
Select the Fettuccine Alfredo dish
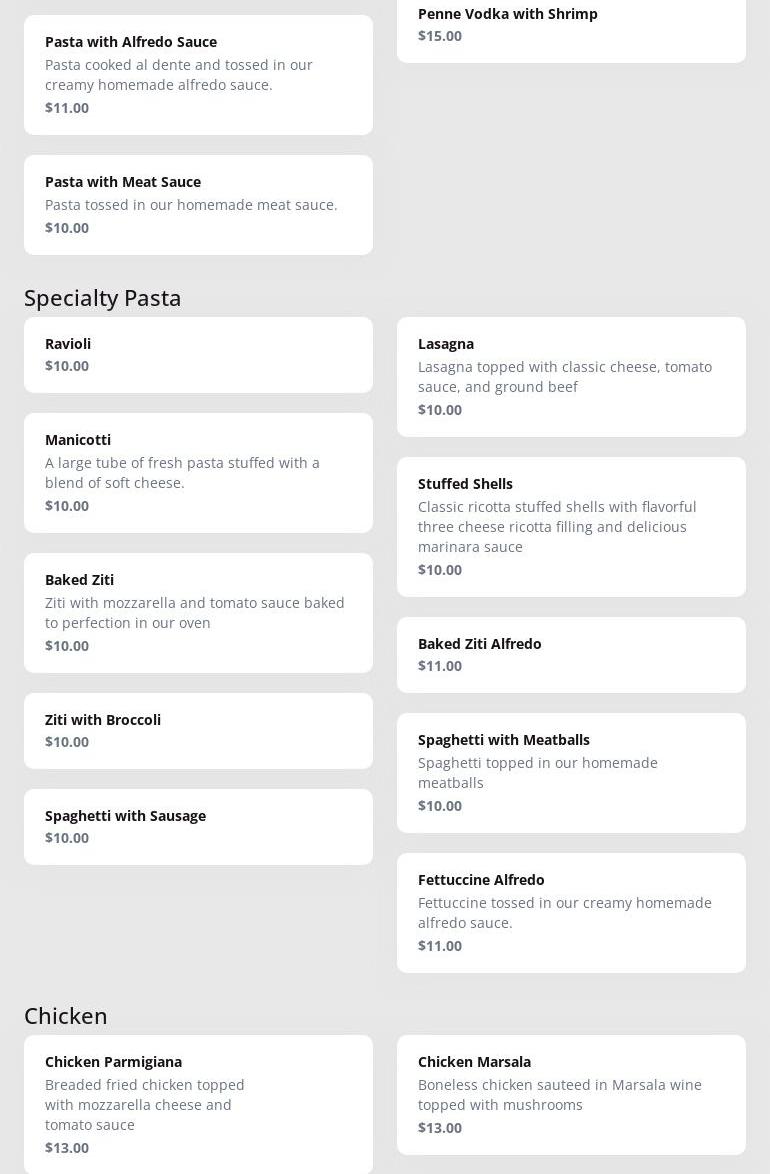pos(570,912)
